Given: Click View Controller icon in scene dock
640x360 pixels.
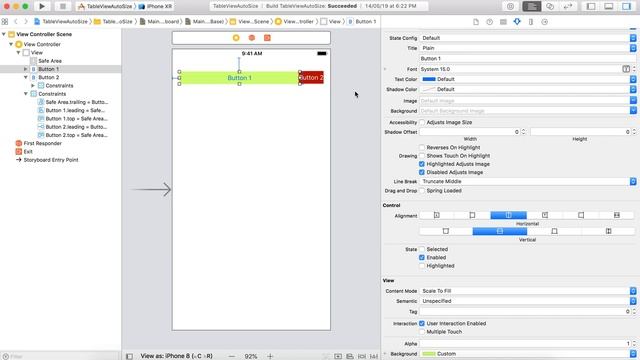Looking at the screenshot, I should pos(236,38).
